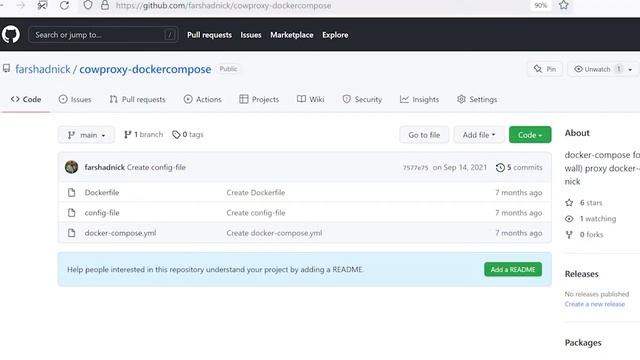This screenshot has height=360, width=640.
Task: Open the Dockerfile file
Action: click(102, 192)
